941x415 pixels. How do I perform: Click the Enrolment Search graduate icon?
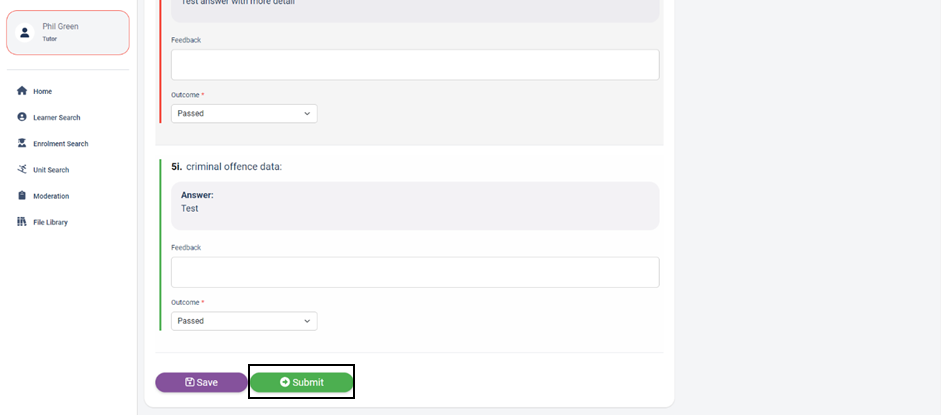pos(22,143)
